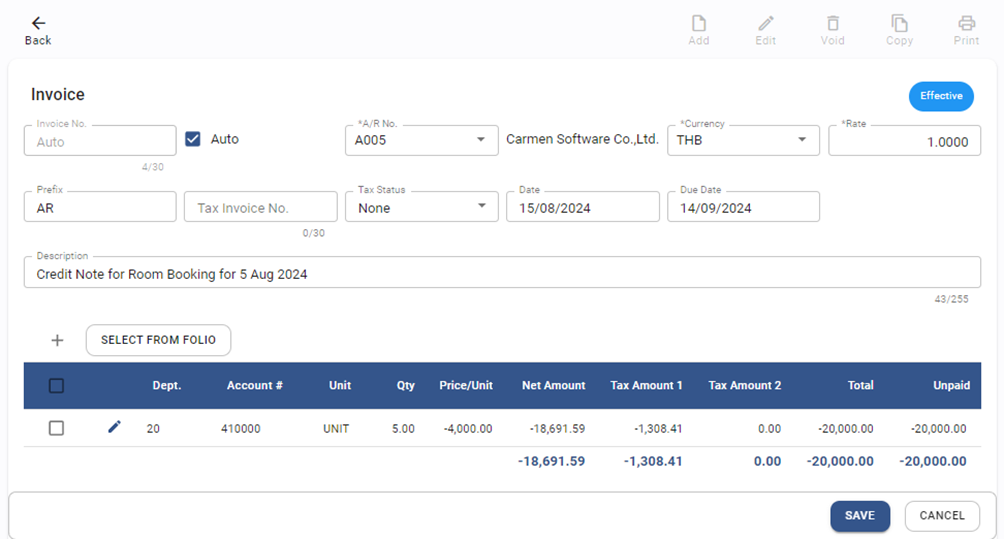Open the Tax Status dropdown
1004x539 pixels.
(480, 207)
